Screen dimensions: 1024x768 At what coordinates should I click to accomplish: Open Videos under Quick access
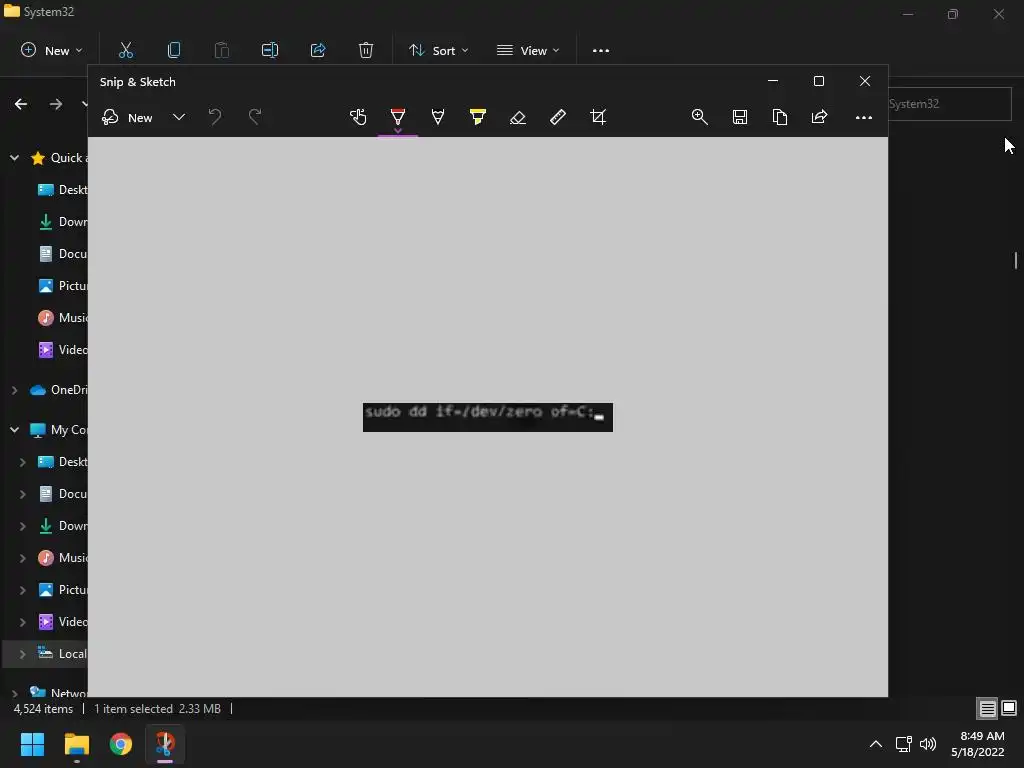point(62,350)
